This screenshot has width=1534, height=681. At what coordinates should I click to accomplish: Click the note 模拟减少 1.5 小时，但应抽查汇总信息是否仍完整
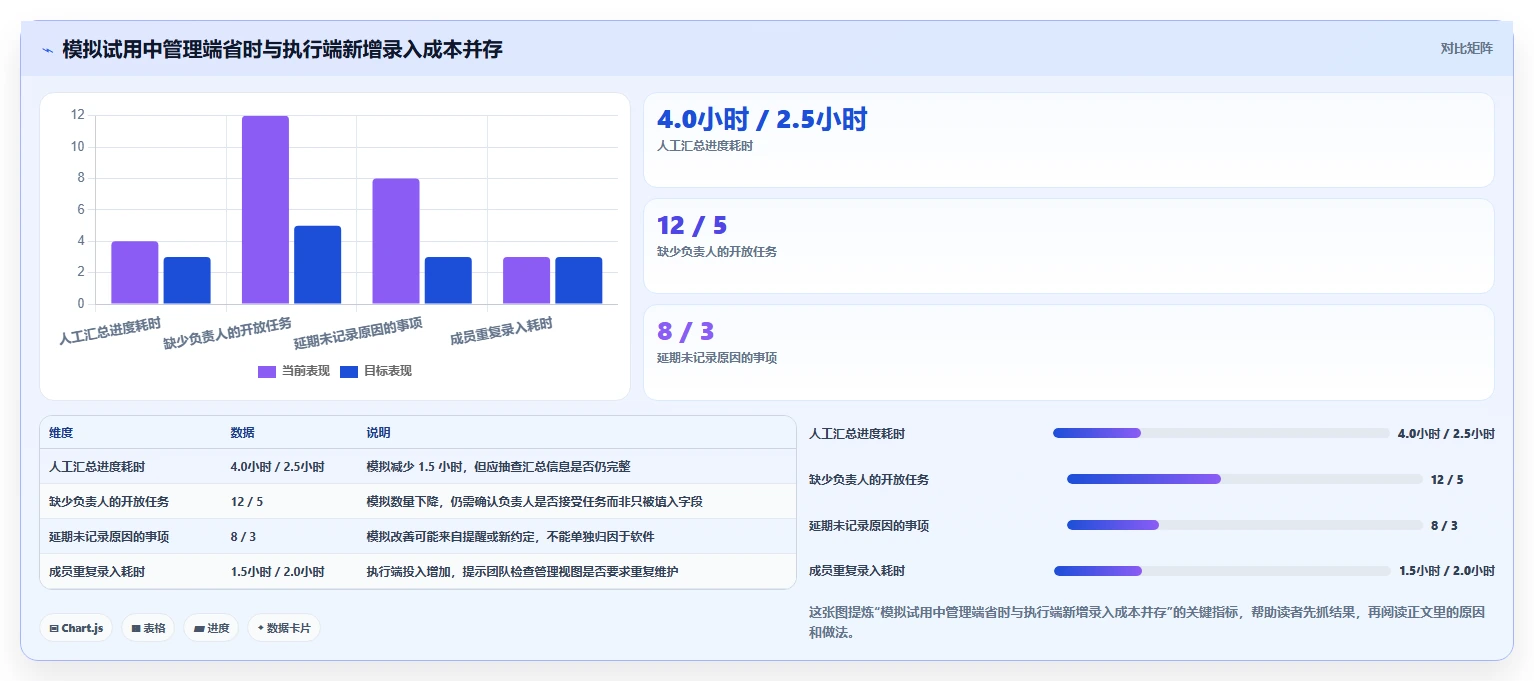[498, 467]
